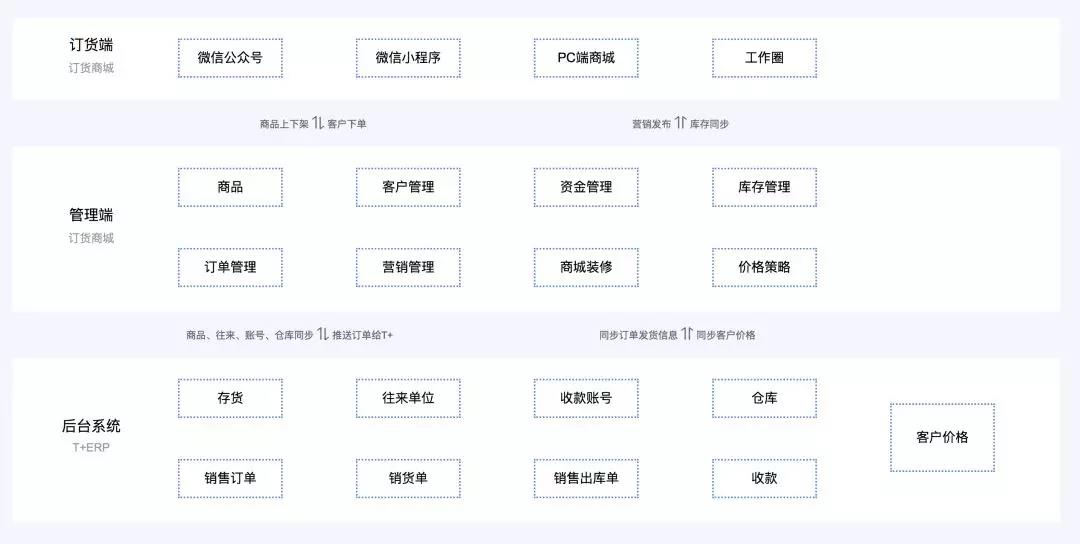Click the 往来单位 box
Viewport: 1080px width, 544px height.
[408, 398]
